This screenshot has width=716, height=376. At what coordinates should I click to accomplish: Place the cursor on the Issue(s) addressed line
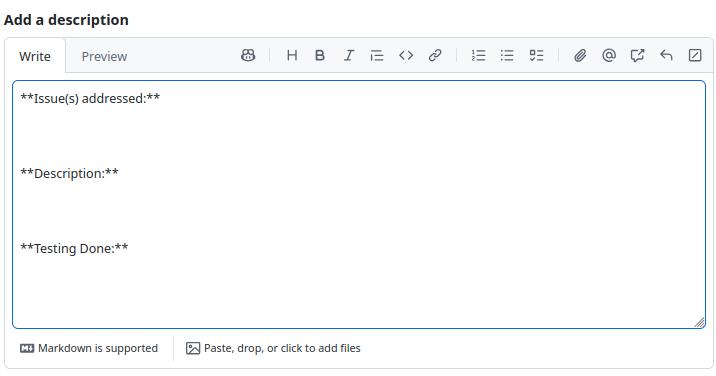pyautogui.click(x=90, y=99)
